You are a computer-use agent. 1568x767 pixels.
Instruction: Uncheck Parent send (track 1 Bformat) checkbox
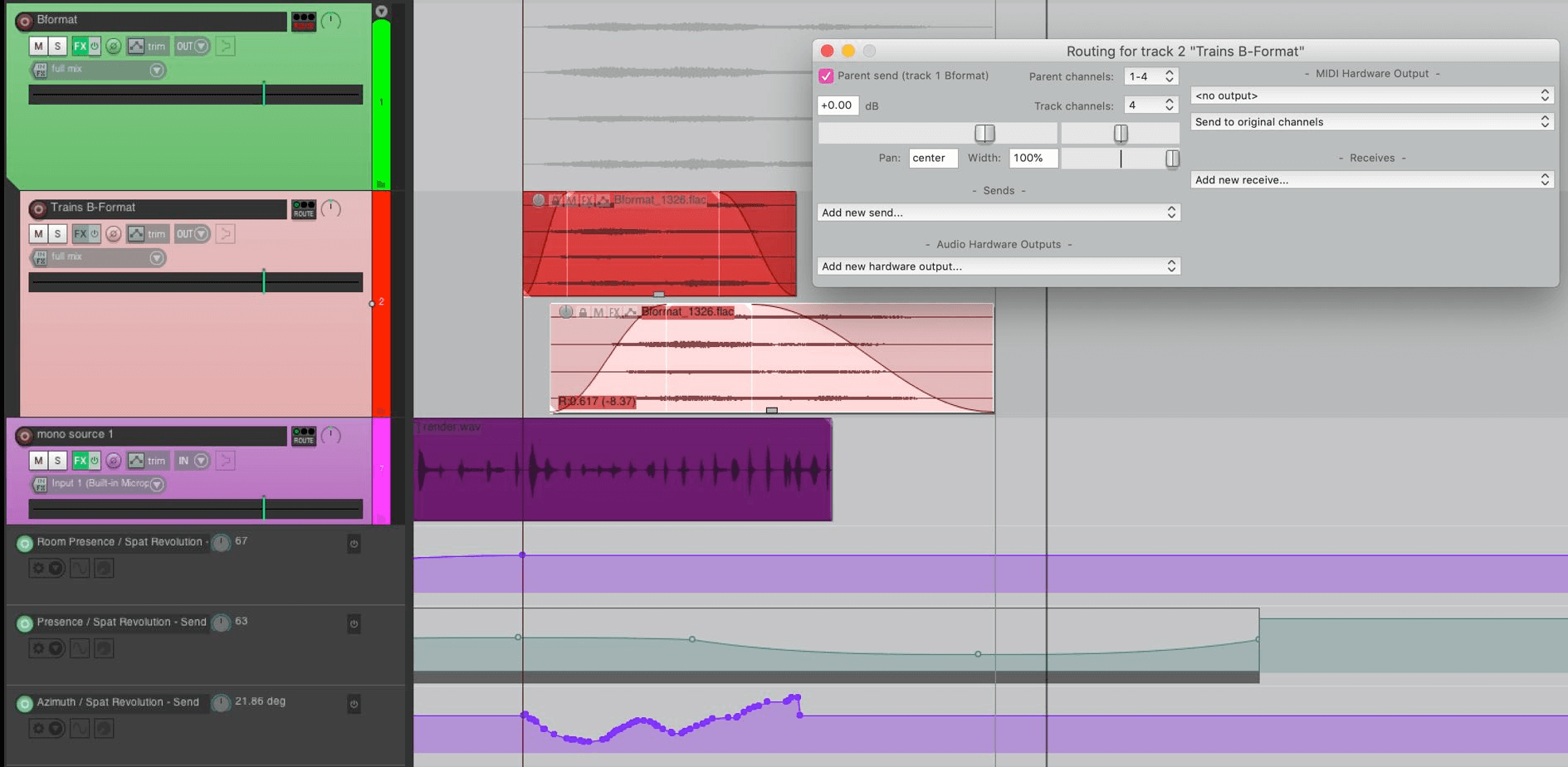pyautogui.click(x=826, y=76)
